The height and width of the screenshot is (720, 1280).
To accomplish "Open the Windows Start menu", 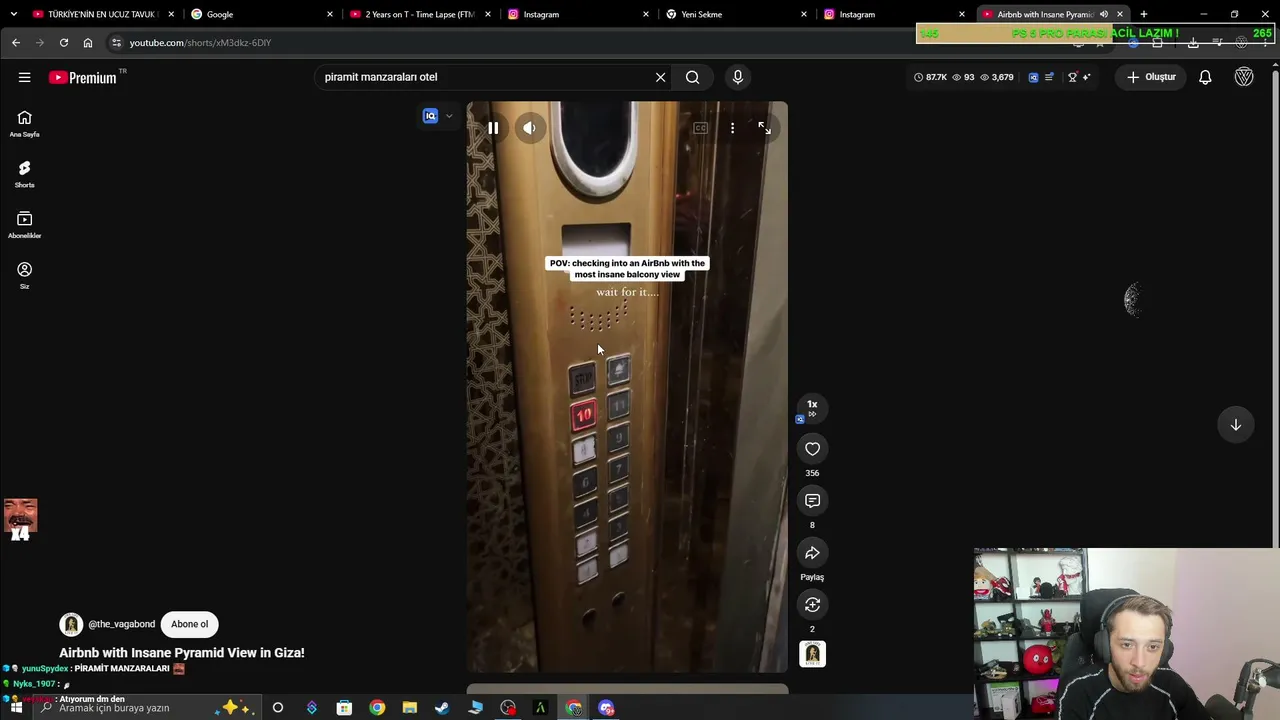I will tap(16, 708).
